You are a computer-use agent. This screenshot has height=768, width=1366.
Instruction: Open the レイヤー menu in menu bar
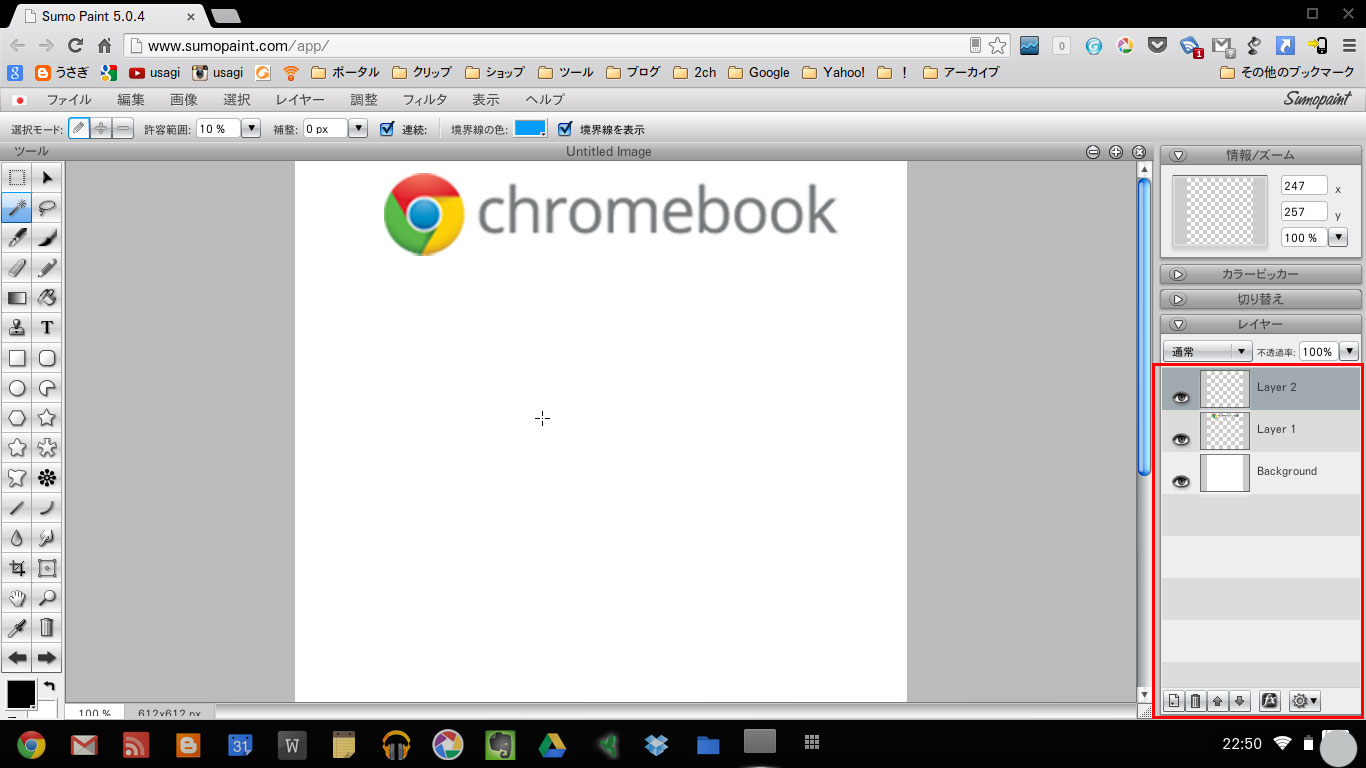click(x=300, y=100)
